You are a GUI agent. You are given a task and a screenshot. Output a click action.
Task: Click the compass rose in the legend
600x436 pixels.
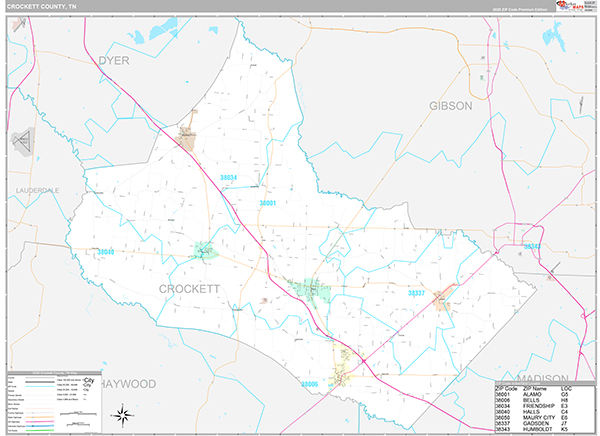122,415
